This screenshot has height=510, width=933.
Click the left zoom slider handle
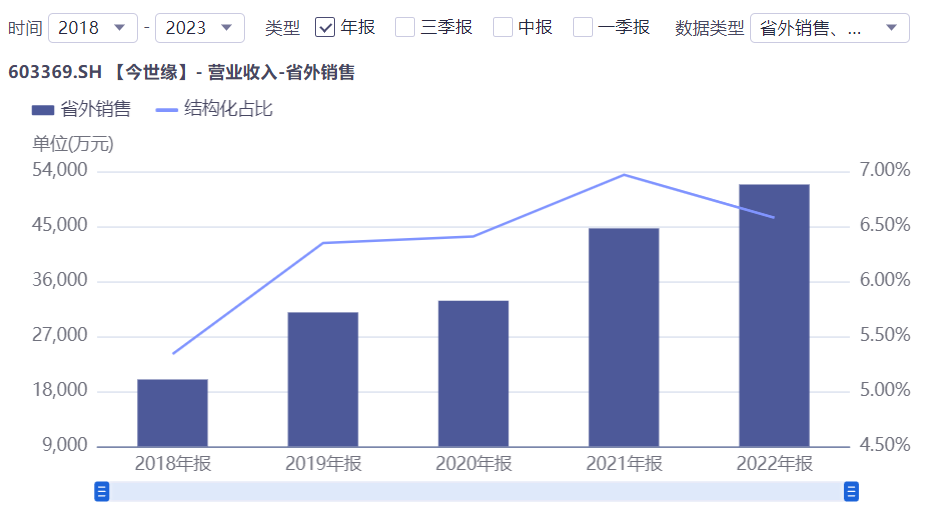(x=102, y=492)
